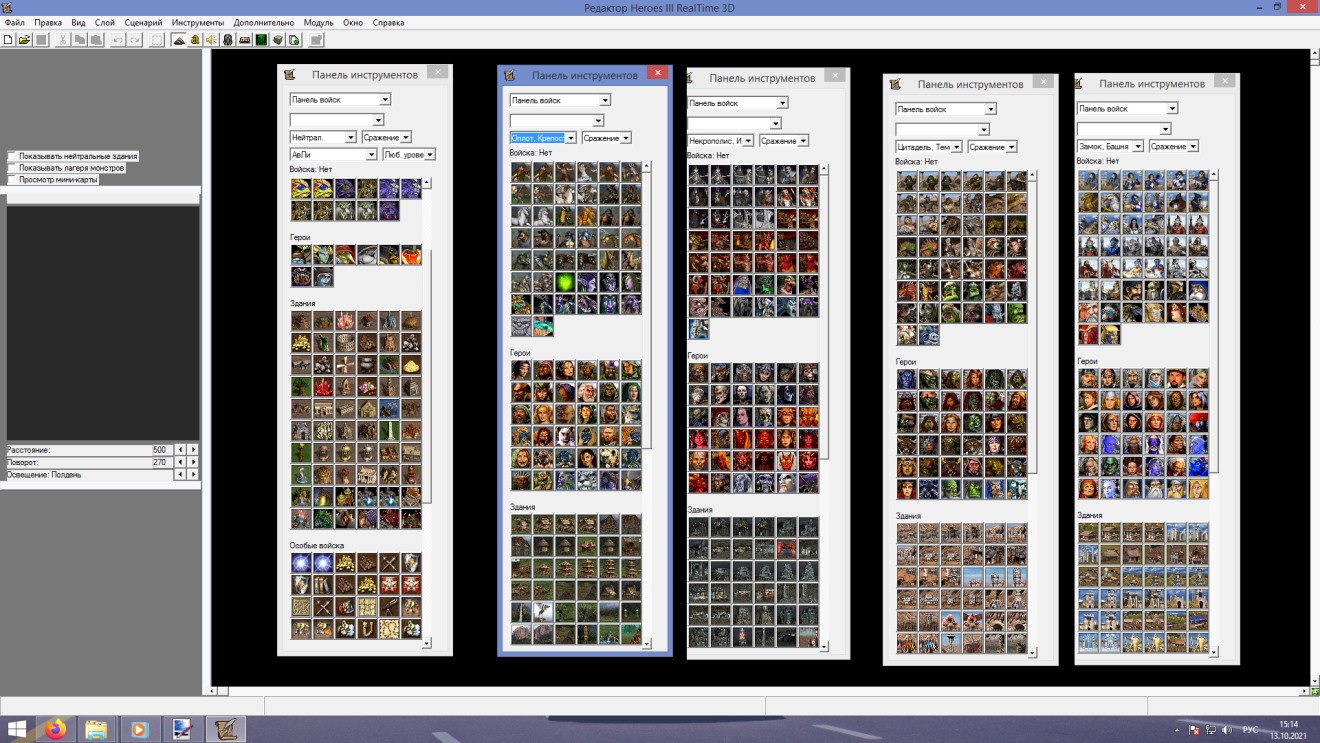Open 'Сражение' dropdown in the Замок, Башня panel
This screenshot has width=1320, height=743.
1174,146
